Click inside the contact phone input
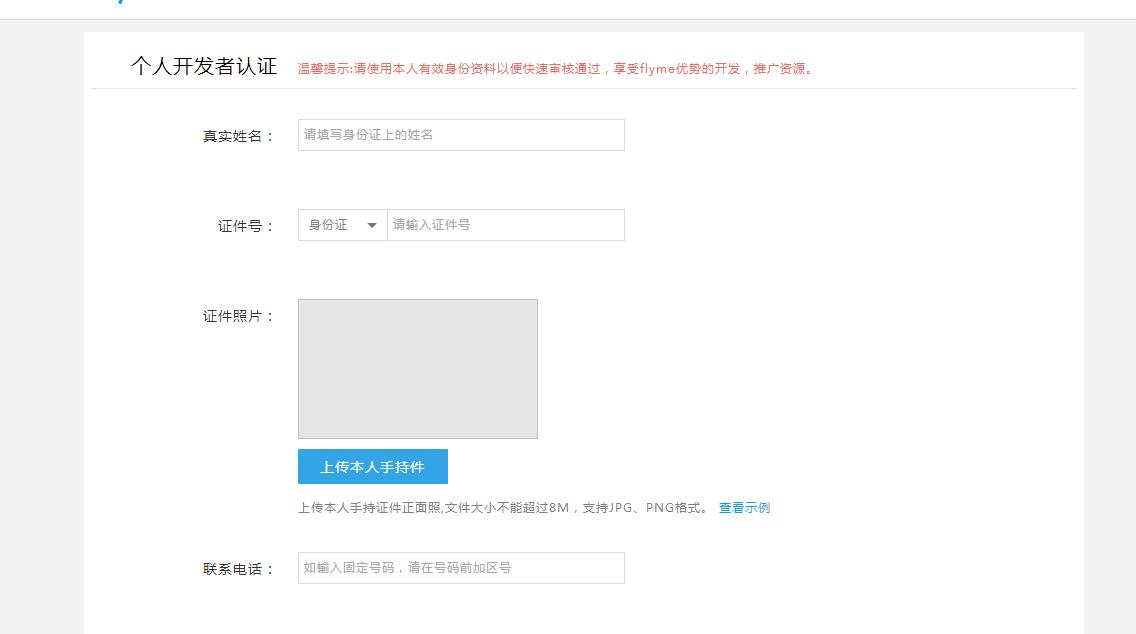Viewport: 1136px width, 634px height. [x=460, y=567]
